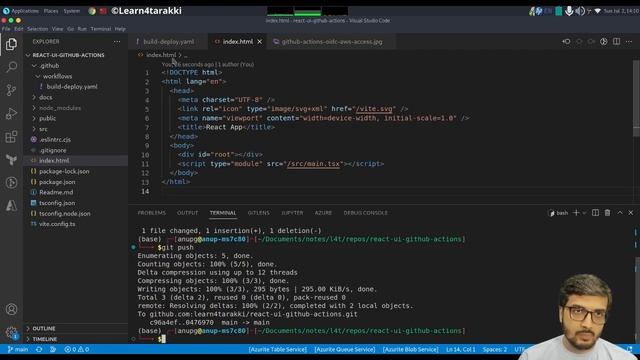Open the new terminal launch profile dropdown
Image resolution: width=640 pixels, height=360 pixels.
[584, 213]
